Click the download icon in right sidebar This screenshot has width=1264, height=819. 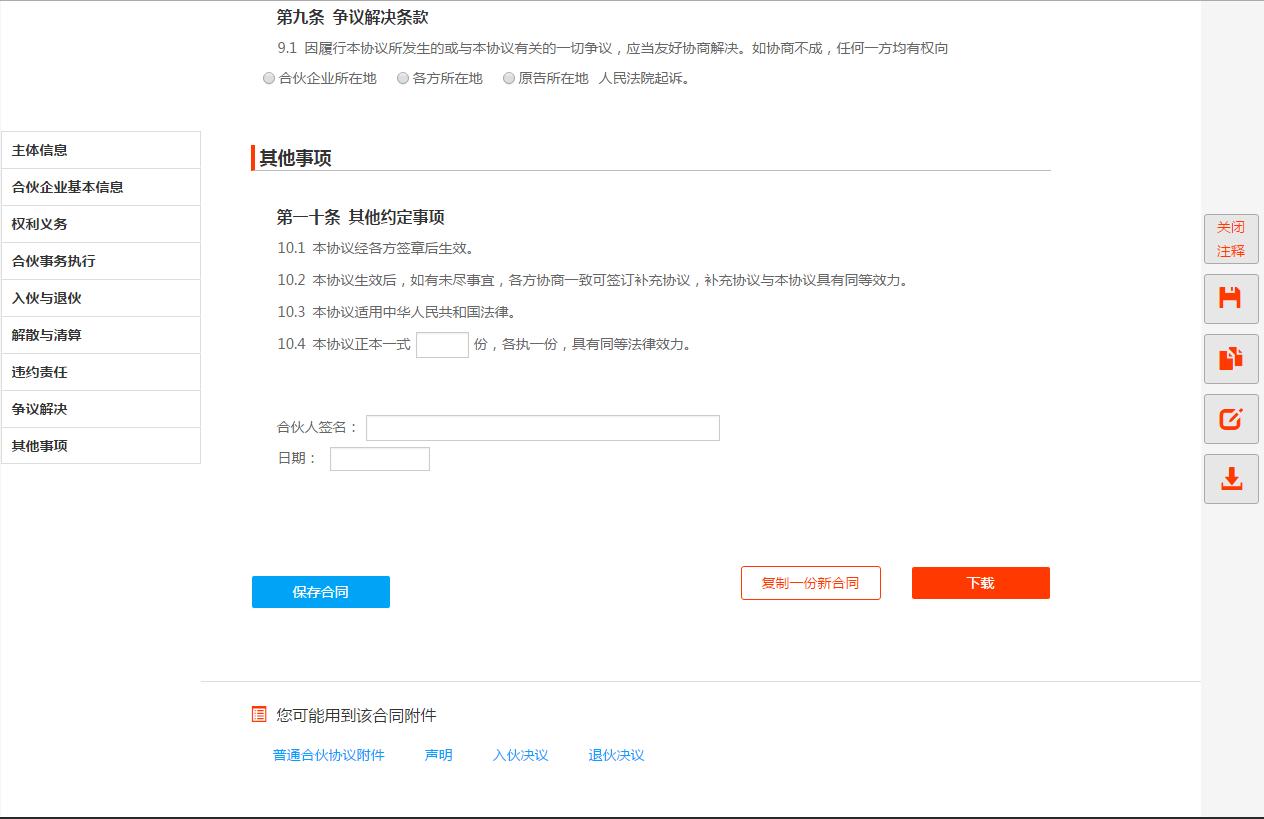(x=1230, y=479)
